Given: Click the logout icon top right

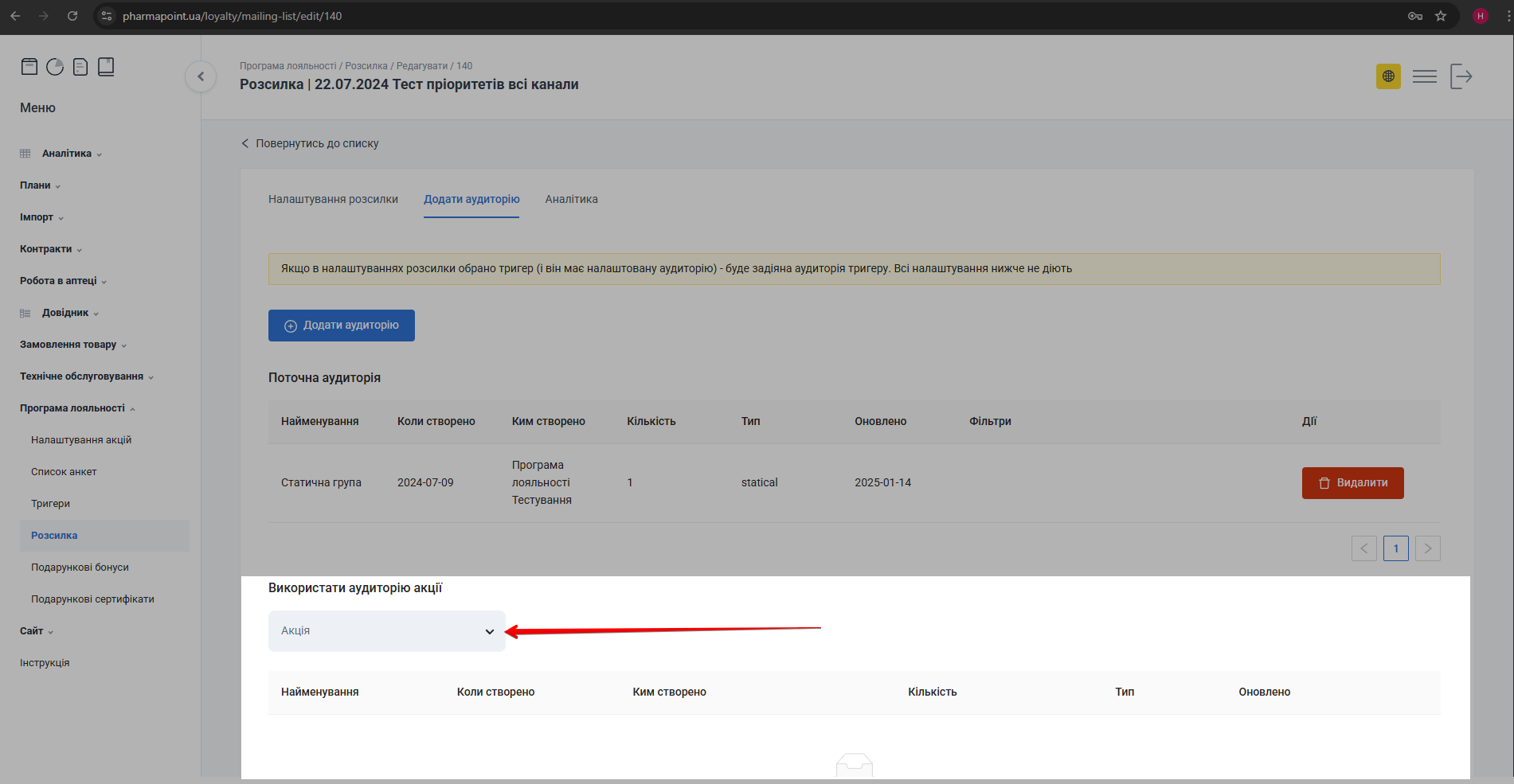Looking at the screenshot, I should (1461, 76).
